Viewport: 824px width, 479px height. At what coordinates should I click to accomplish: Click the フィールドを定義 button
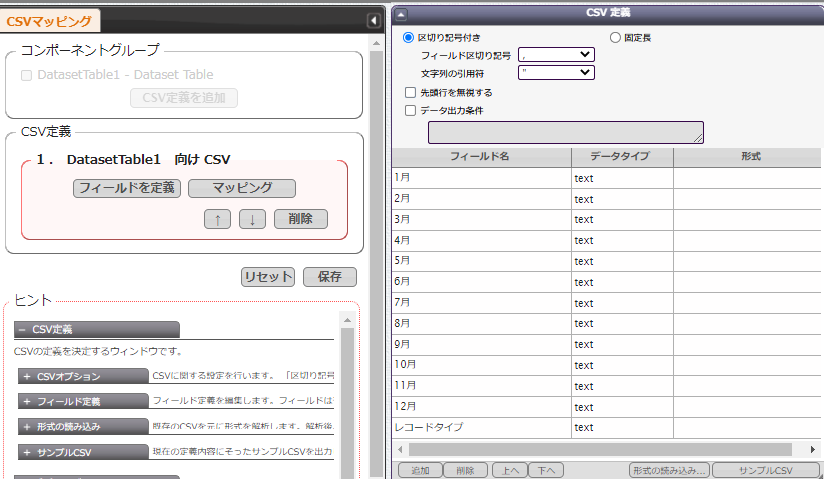[x=127, y=188]
